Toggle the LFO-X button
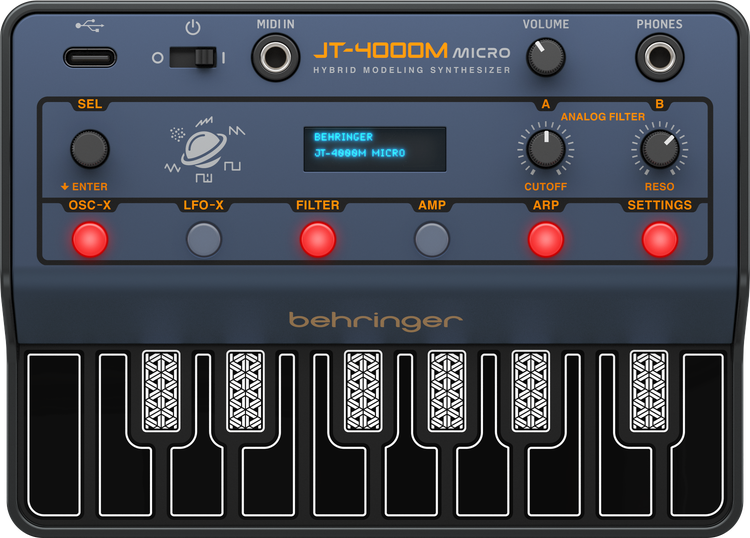Image resolution: width=750 pixels, height=538 pixels. click(204, 239)
